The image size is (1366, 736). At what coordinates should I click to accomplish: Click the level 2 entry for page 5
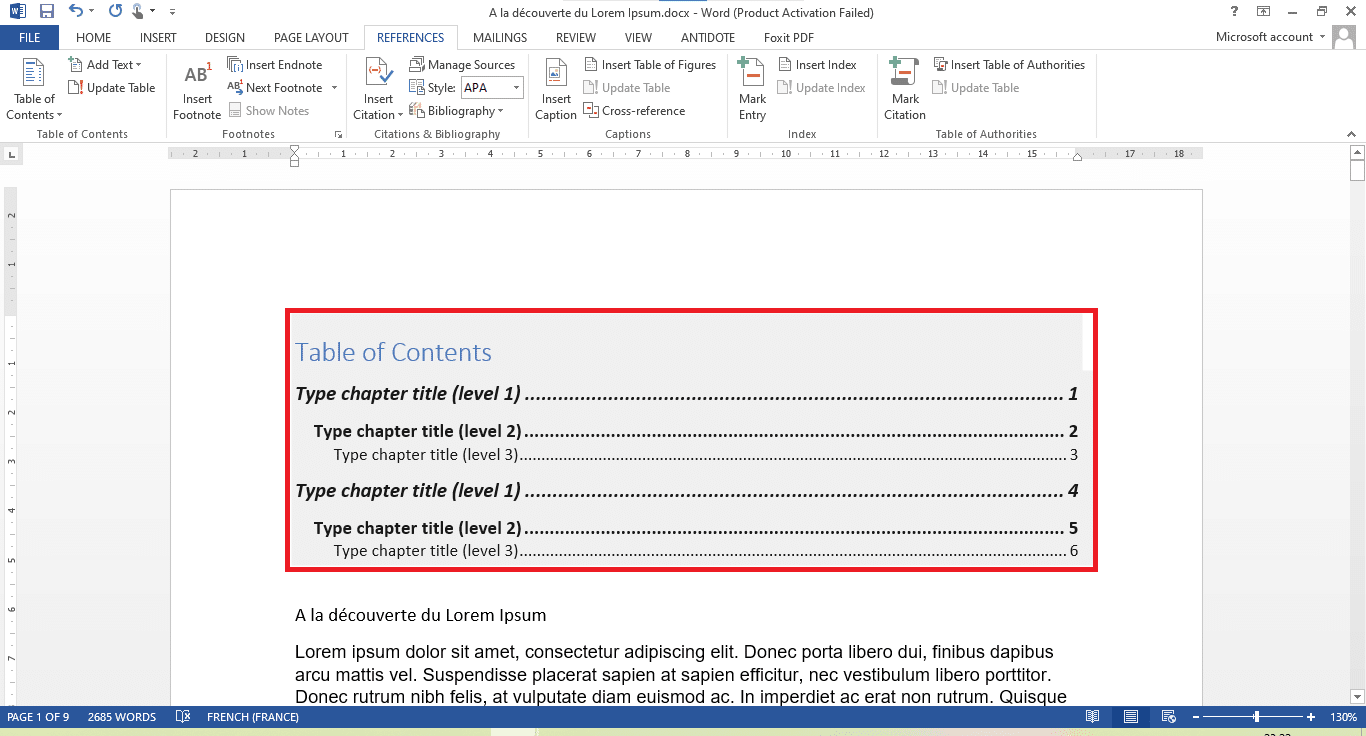click(696, 529)
